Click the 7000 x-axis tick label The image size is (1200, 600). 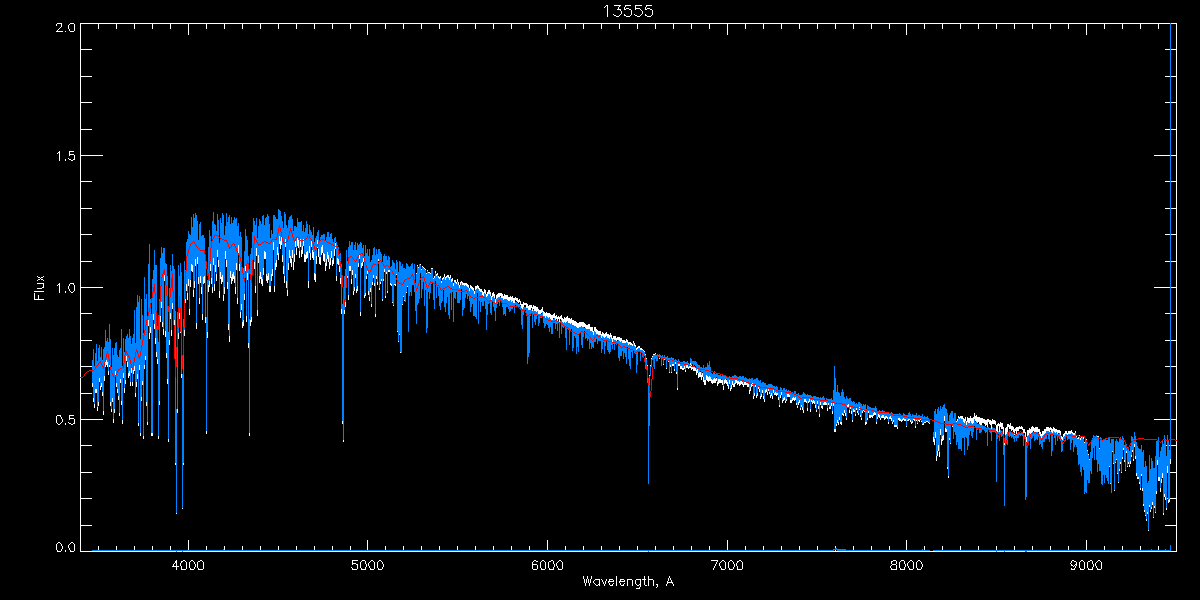pyautogui.click(x=727, y=563)
